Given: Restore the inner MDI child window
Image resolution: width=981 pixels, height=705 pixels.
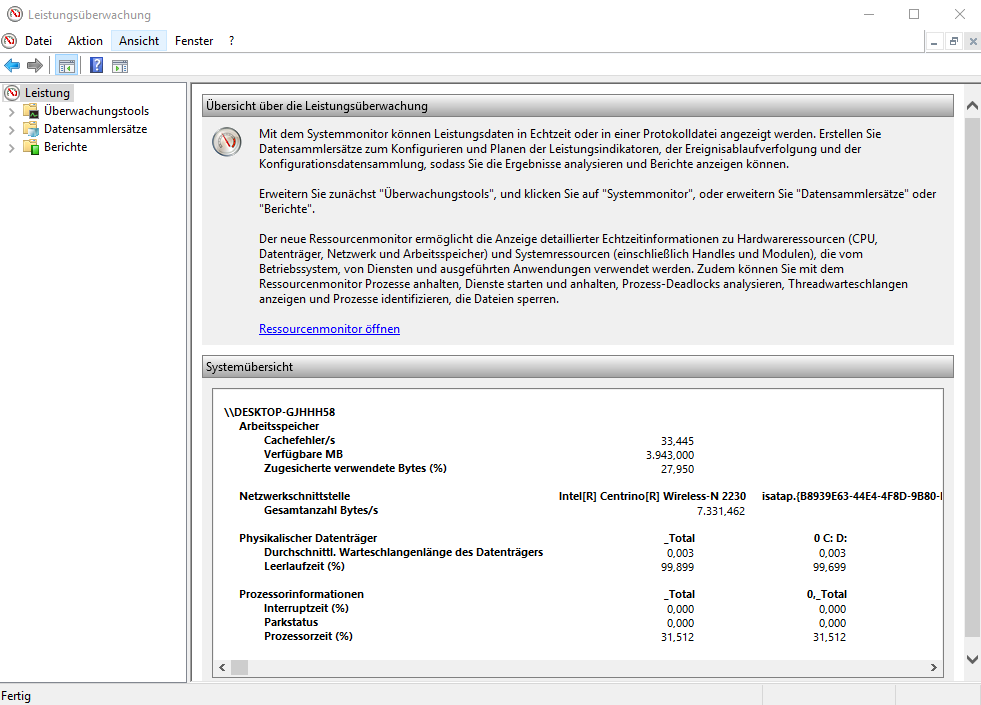Looking at the screenshot, I should (x=953, y=41).
